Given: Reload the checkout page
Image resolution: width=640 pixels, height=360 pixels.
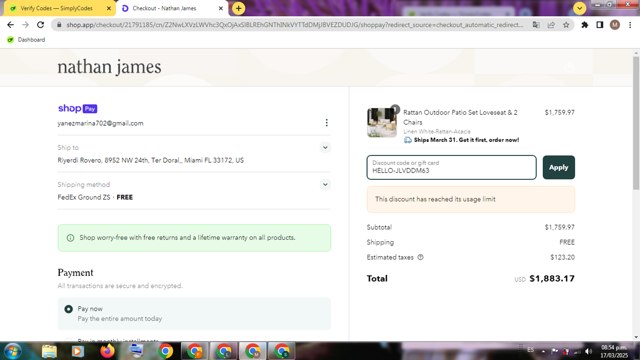Looking at the screenshot, I should (40, 25).
